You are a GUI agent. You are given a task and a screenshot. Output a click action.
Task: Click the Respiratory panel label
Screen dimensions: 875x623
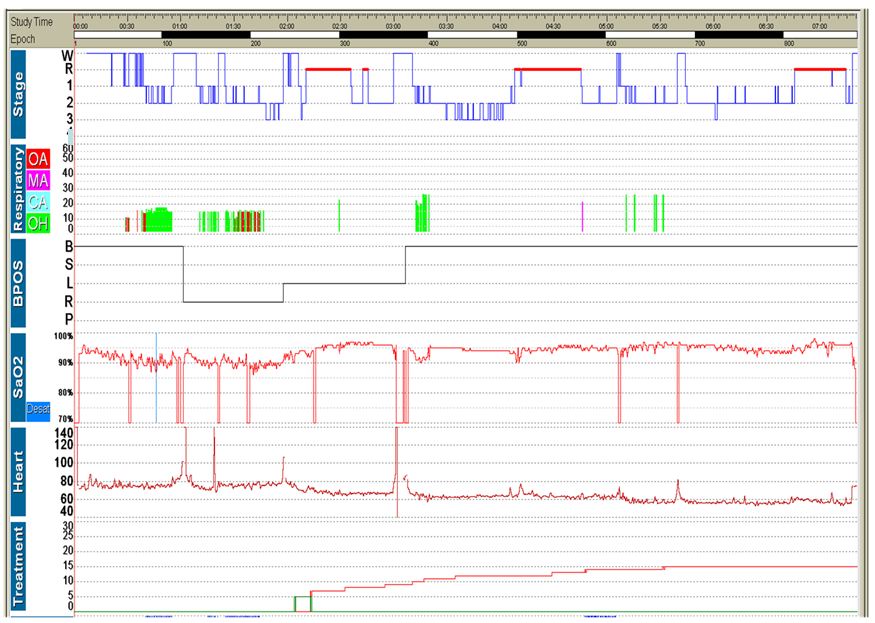point(18,188)
